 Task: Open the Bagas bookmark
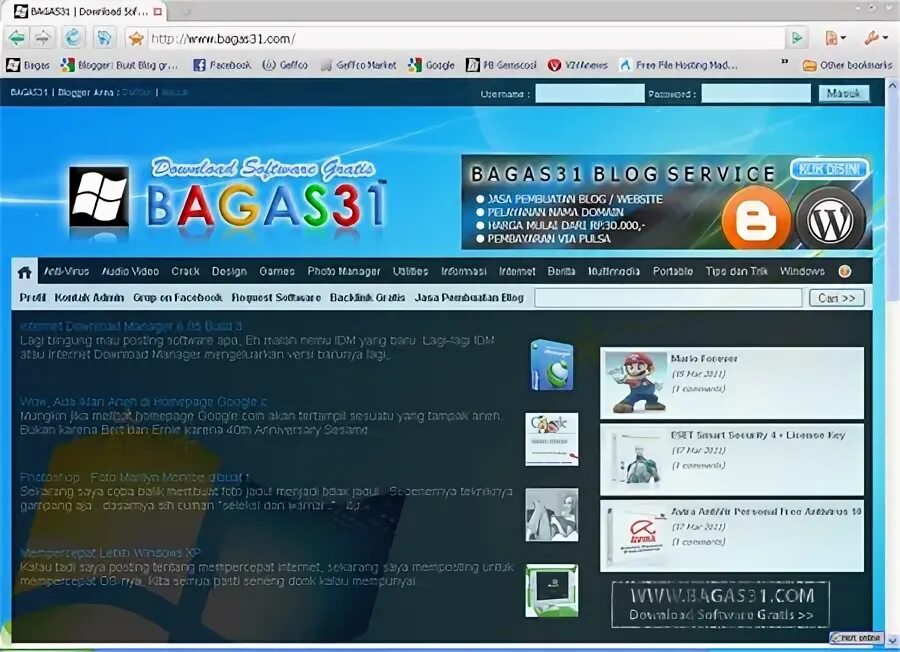[x=28, y=65]
